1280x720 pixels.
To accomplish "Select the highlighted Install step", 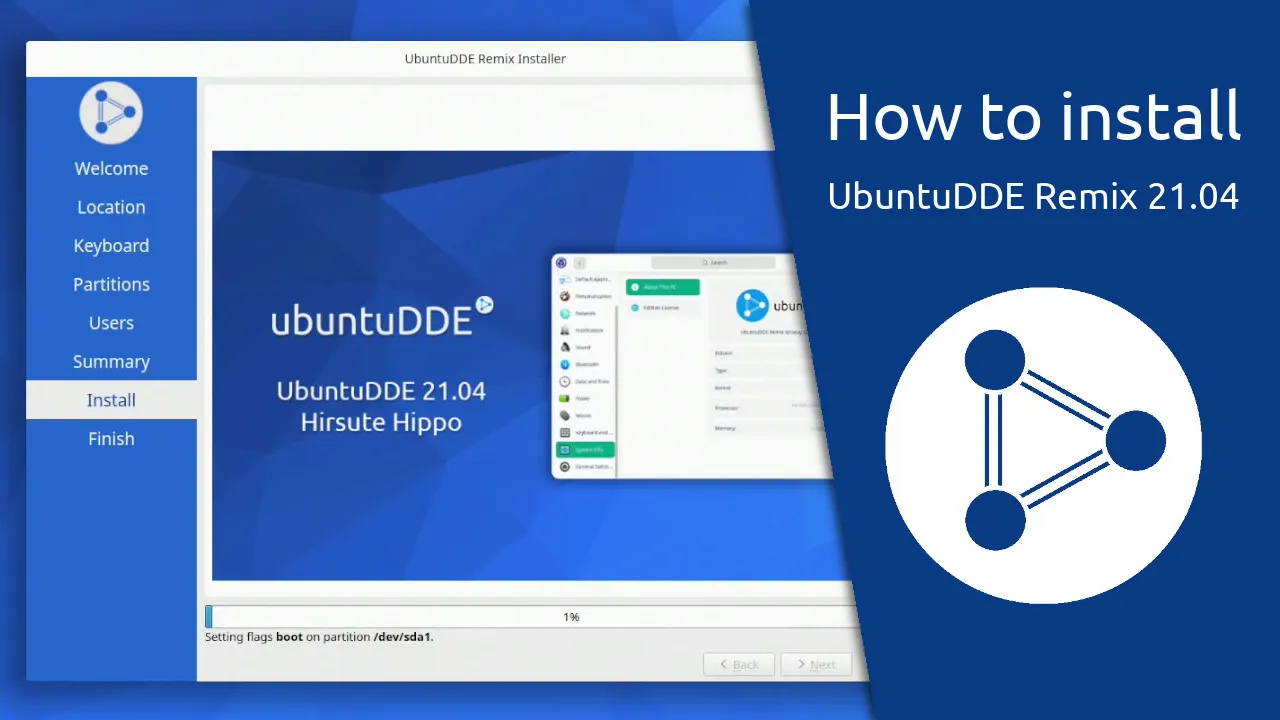I will (111, 400).
